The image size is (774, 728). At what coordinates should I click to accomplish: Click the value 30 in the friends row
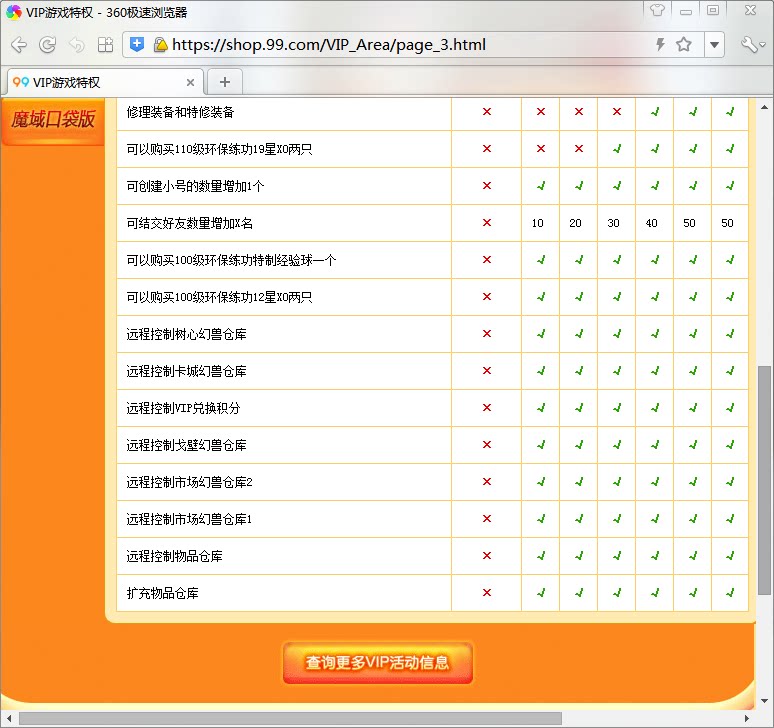[613, 223]
